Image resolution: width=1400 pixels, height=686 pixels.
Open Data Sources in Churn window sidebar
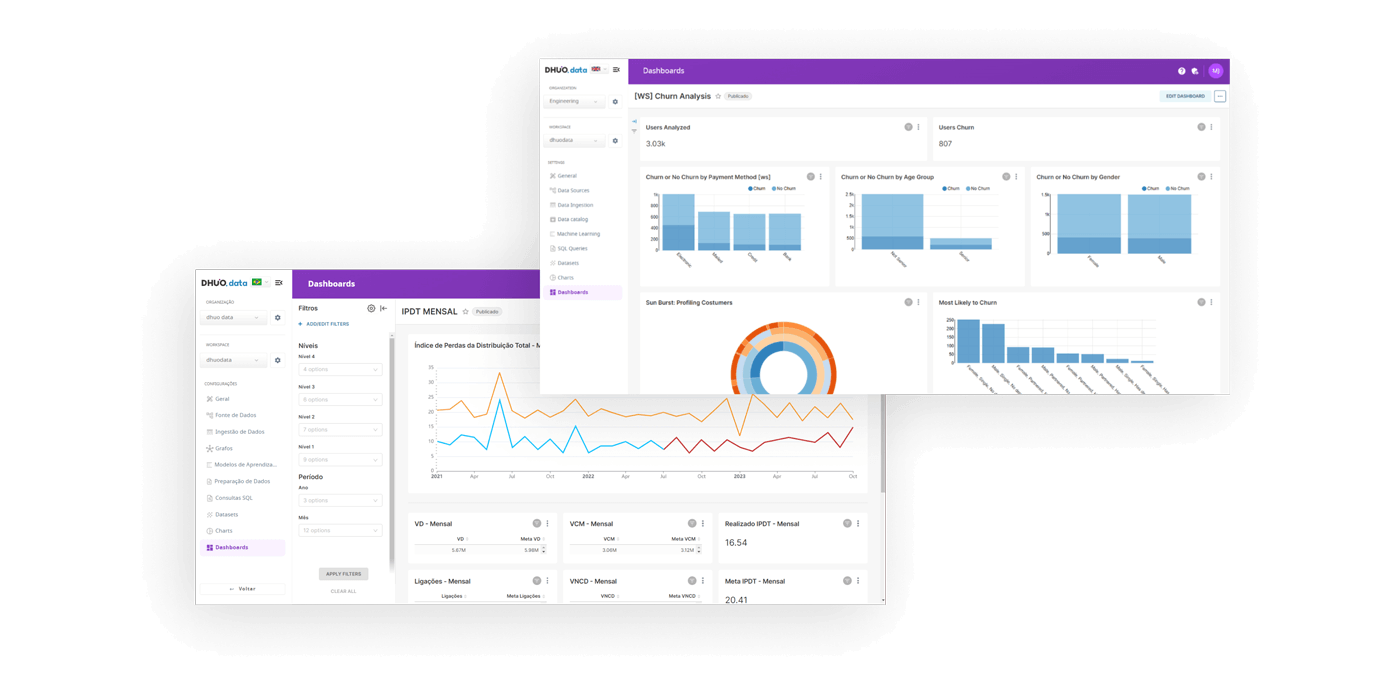572,190
